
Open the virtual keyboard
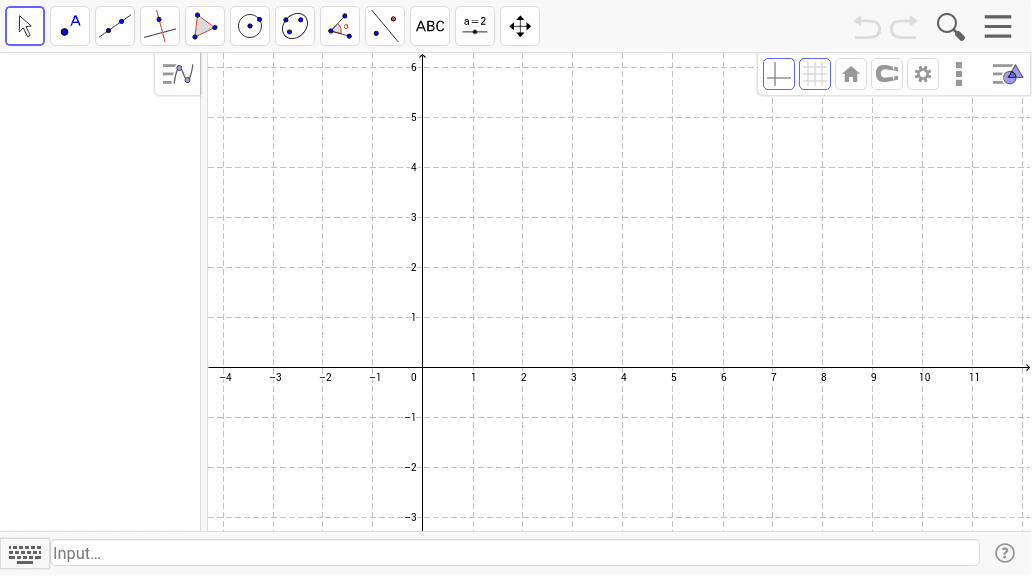25,554
